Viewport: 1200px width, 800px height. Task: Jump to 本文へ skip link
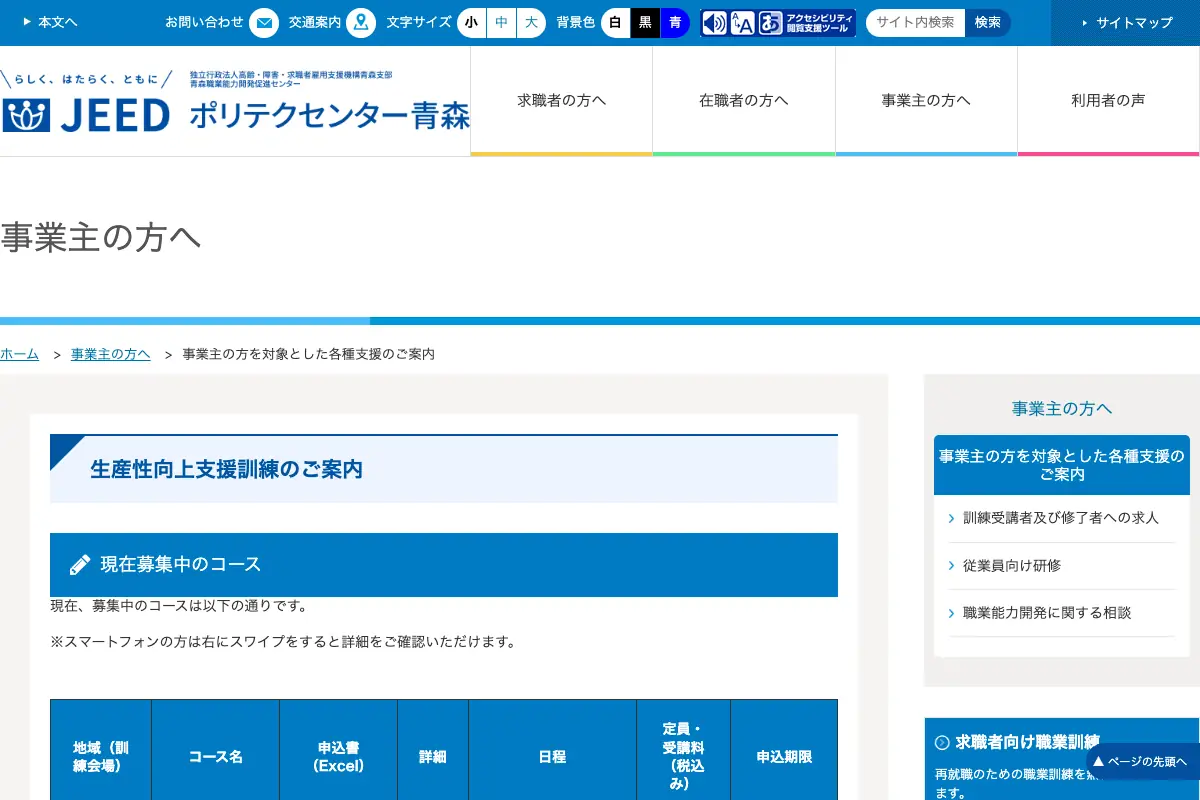pos(50,22)
